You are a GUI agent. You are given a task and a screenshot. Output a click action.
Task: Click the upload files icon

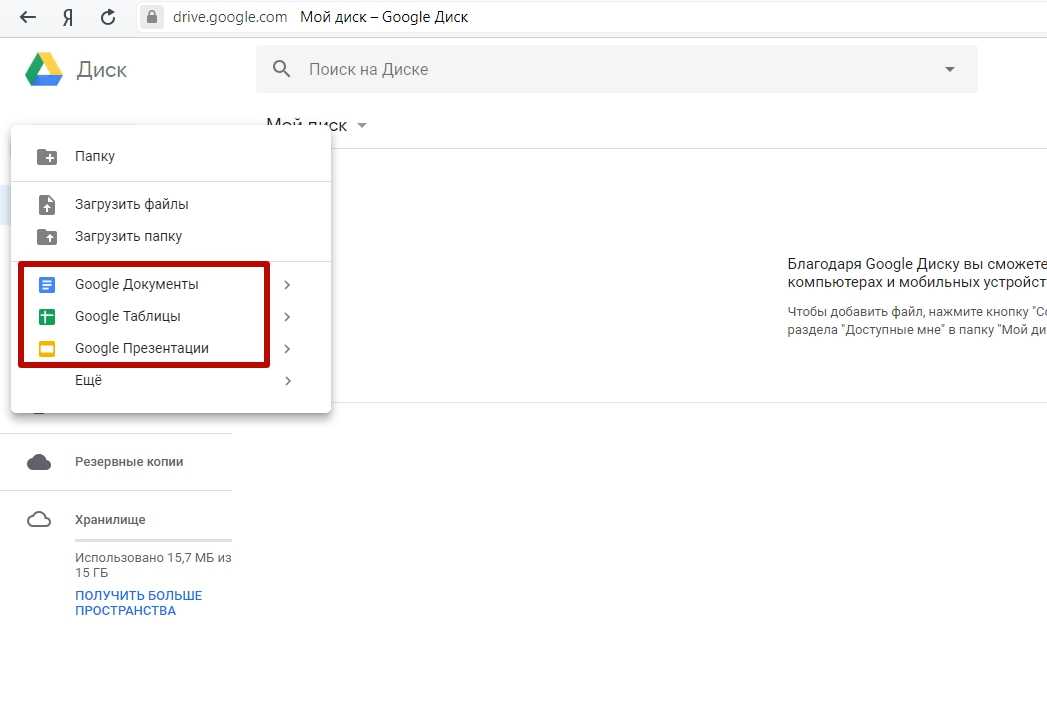[x=47, y=205]
